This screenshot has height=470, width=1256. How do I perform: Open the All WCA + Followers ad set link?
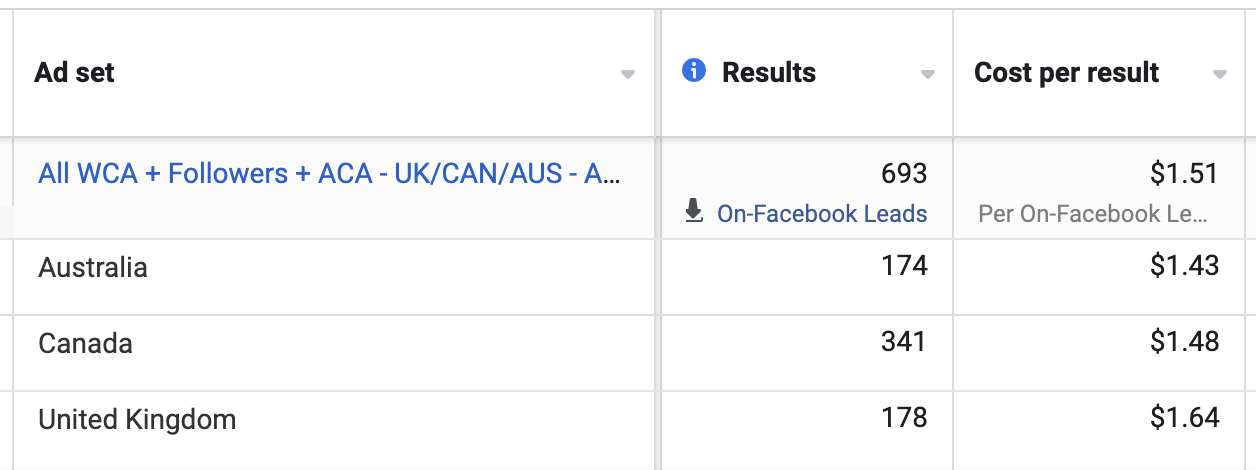[331, 174]
